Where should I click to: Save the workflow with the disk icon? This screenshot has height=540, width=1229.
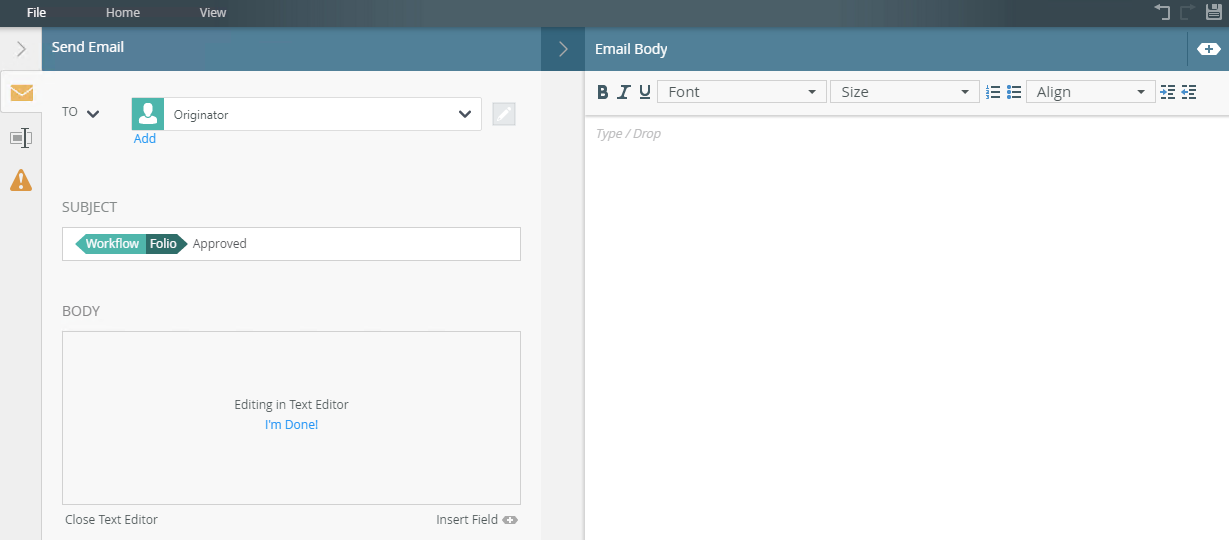click(x=1214, y=12)
